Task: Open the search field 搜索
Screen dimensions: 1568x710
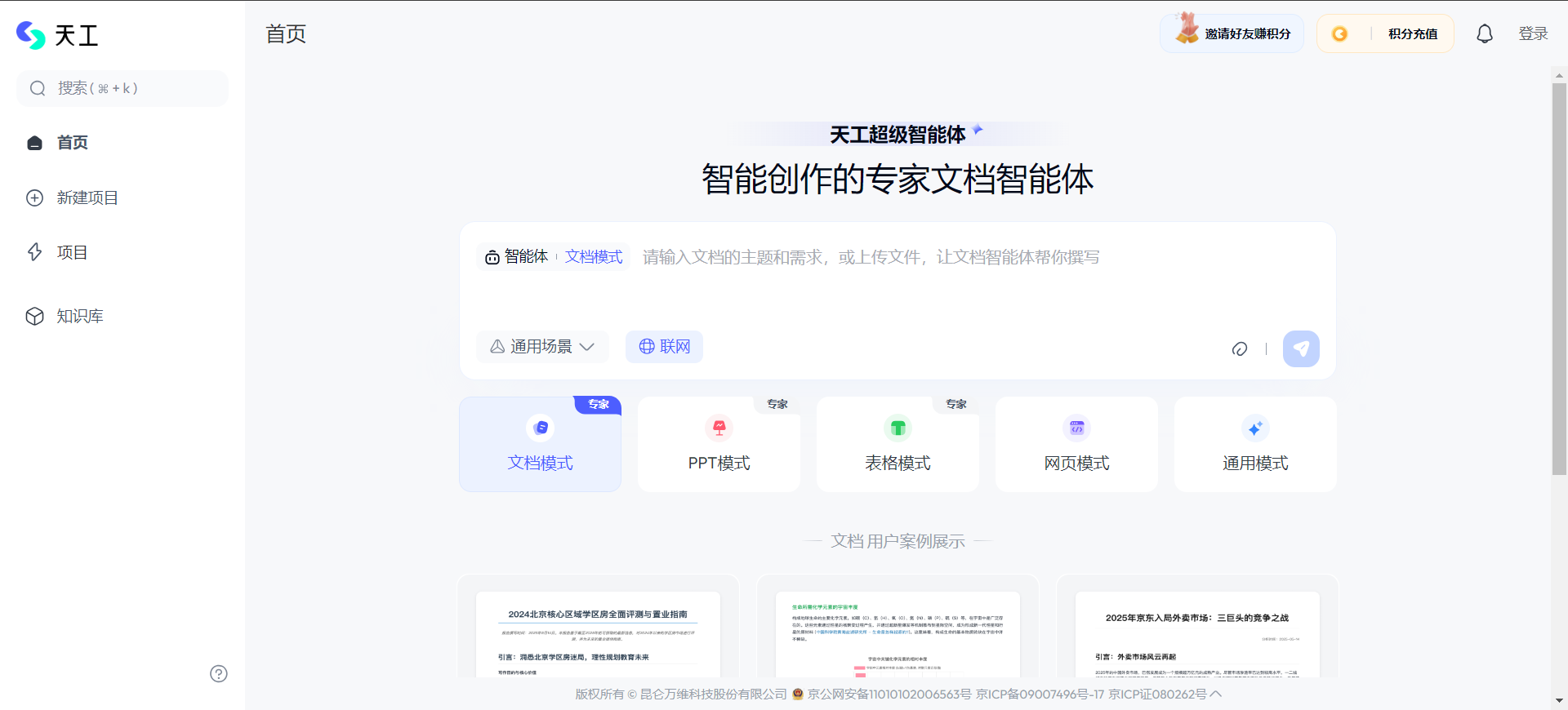Action: point(122,88)
